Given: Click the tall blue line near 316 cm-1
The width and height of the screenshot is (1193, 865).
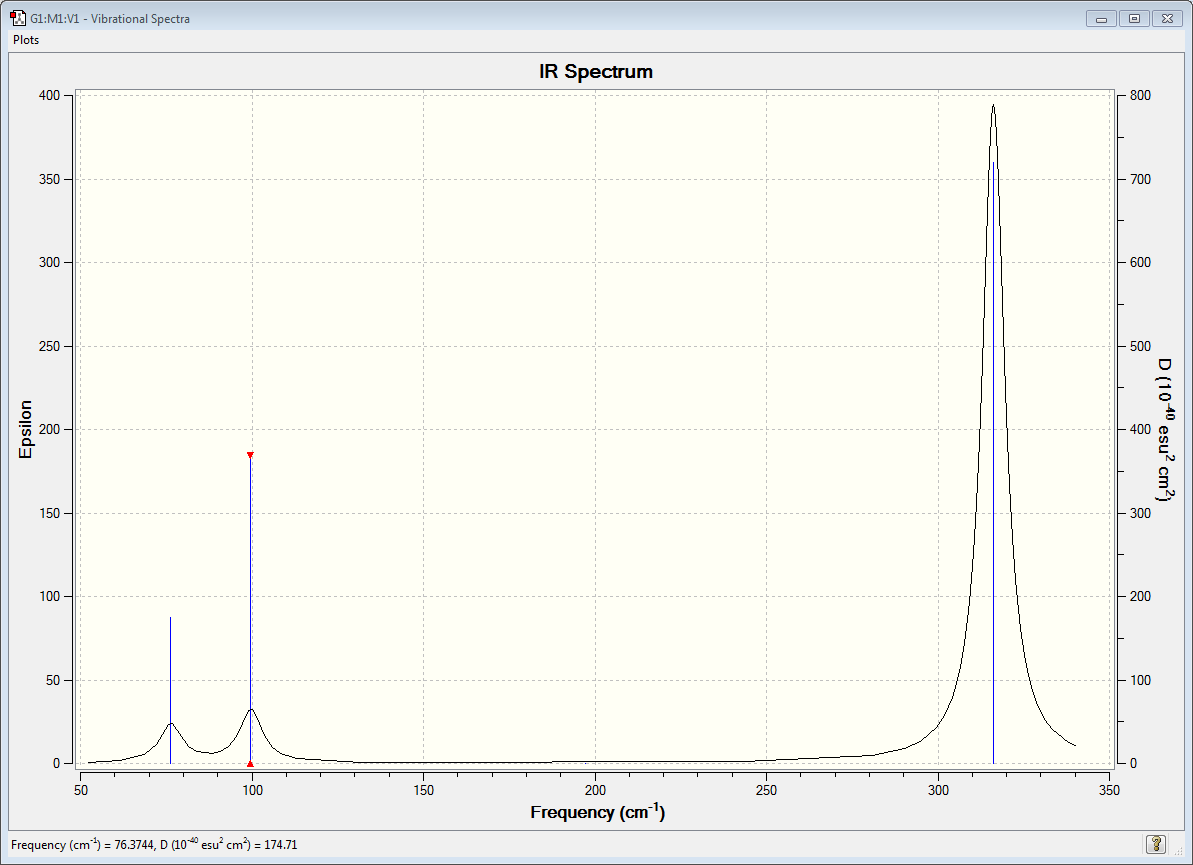Looking at the screenshot, I should 993,463.
